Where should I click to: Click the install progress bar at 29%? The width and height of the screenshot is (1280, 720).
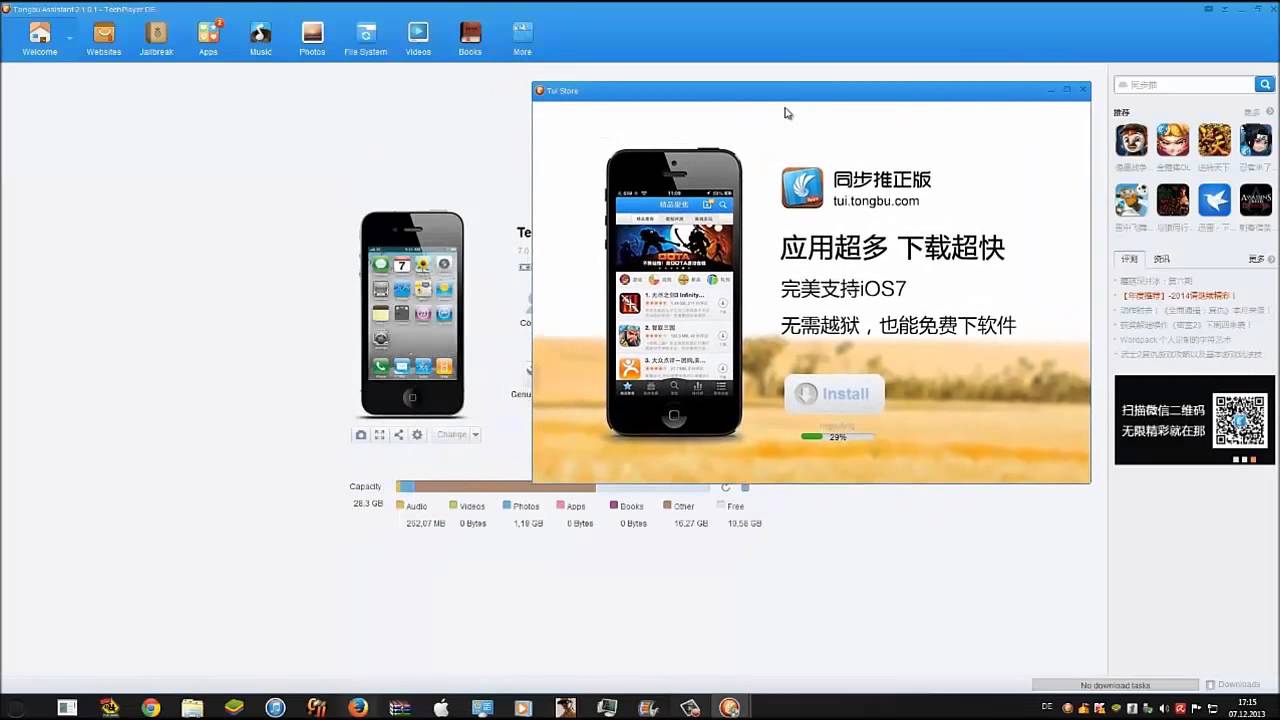pyautogui.click(x=836, y=436)
